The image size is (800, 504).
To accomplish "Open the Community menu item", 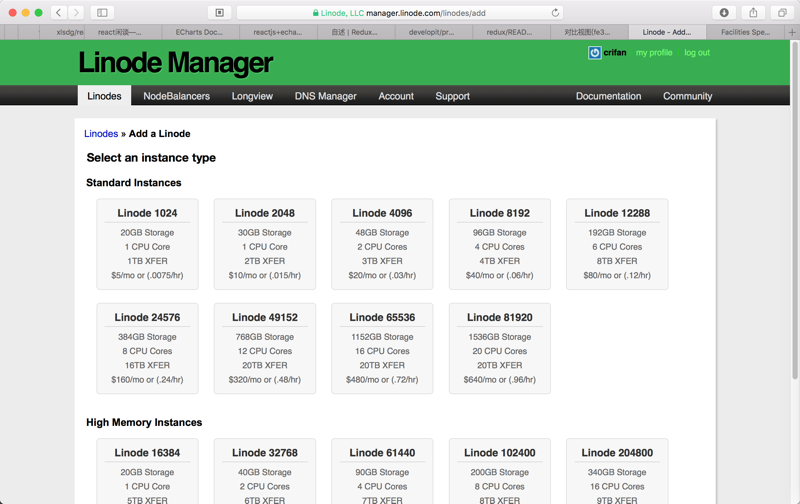I will (x=688, y=96).
